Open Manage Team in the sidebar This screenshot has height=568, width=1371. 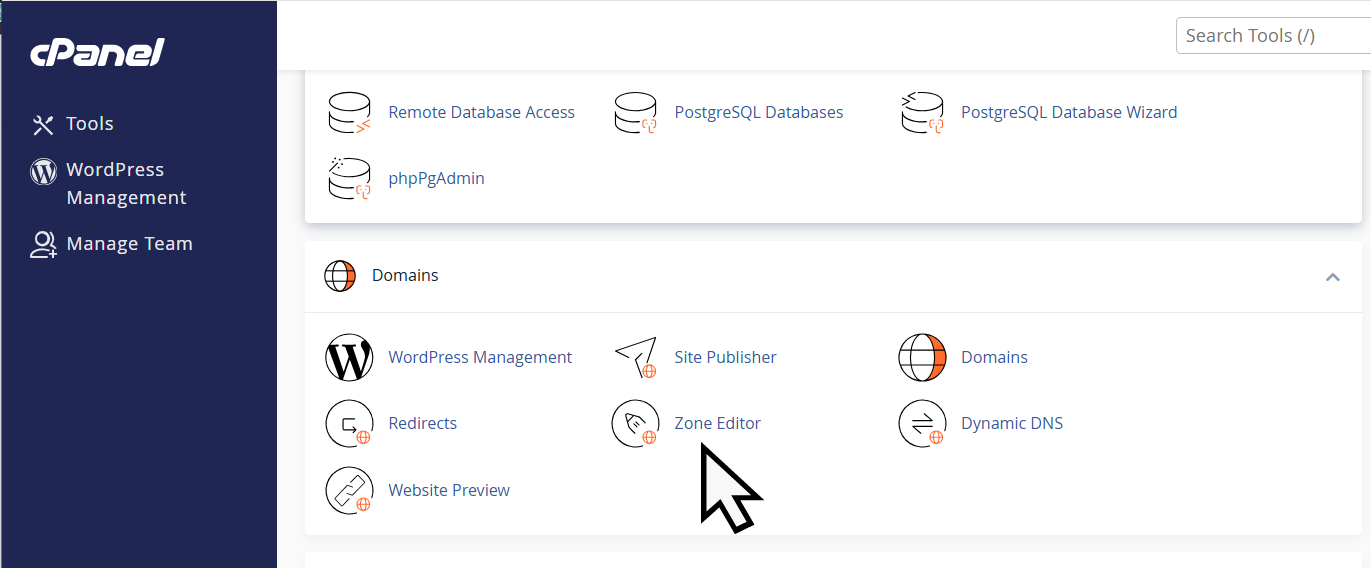pyautogui.click(x=129, y=244)
